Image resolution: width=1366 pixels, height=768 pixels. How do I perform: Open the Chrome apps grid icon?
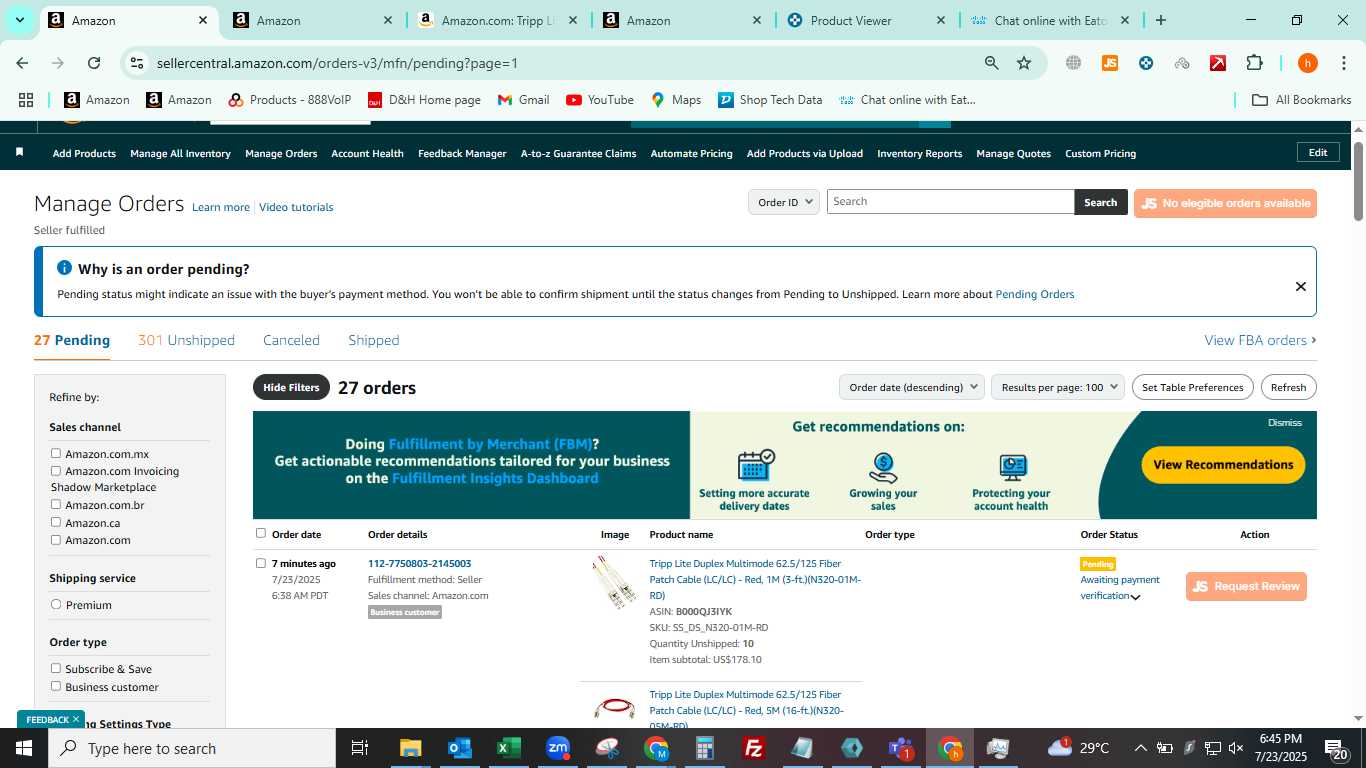26,100
